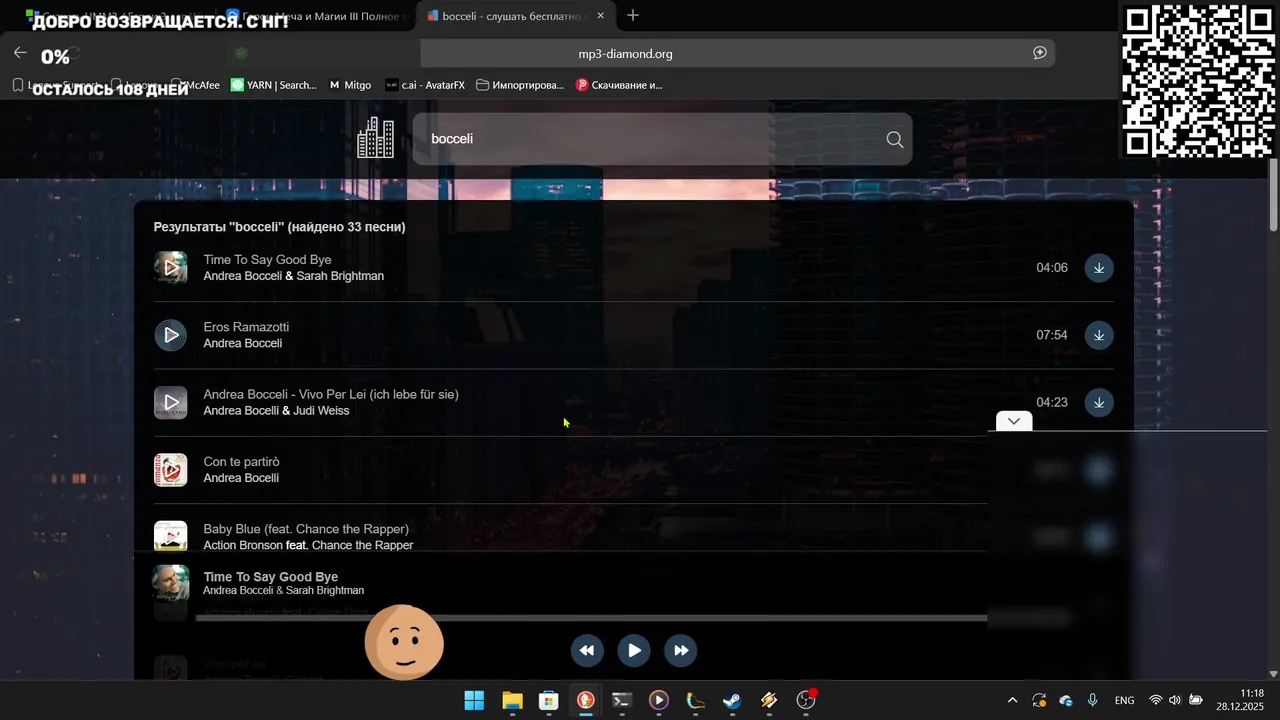Open the Импортирова... bookmarks folder

[521, 85]
